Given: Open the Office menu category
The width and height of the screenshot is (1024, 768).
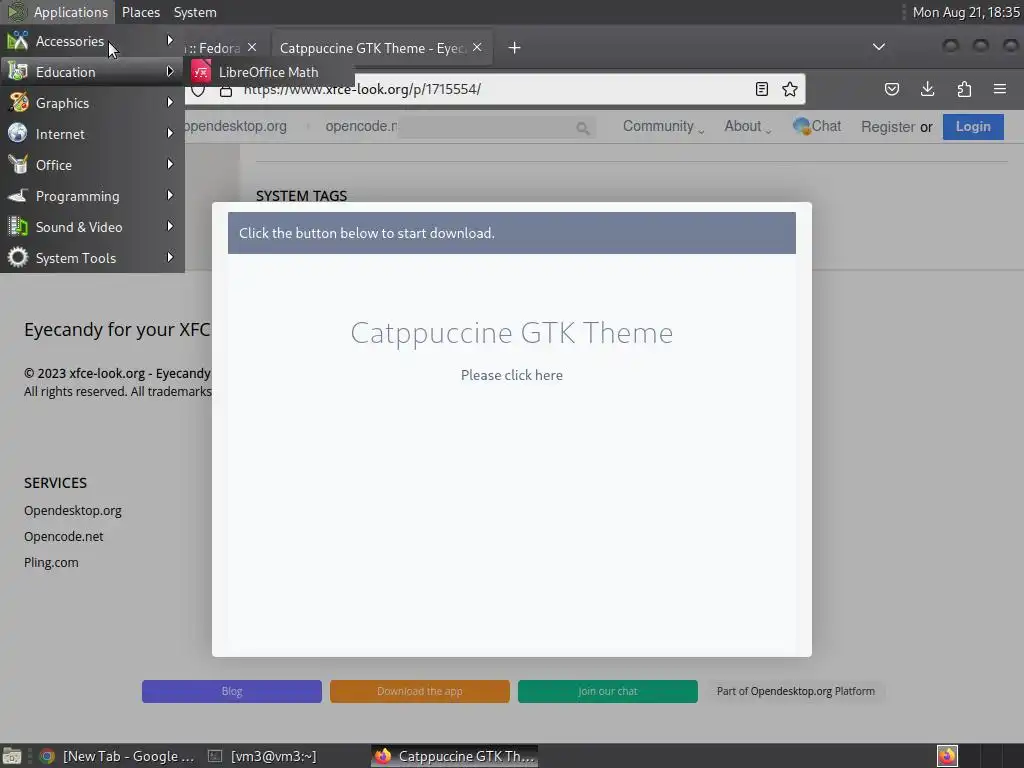Looking at the screenshot, I should coord(92,165).
